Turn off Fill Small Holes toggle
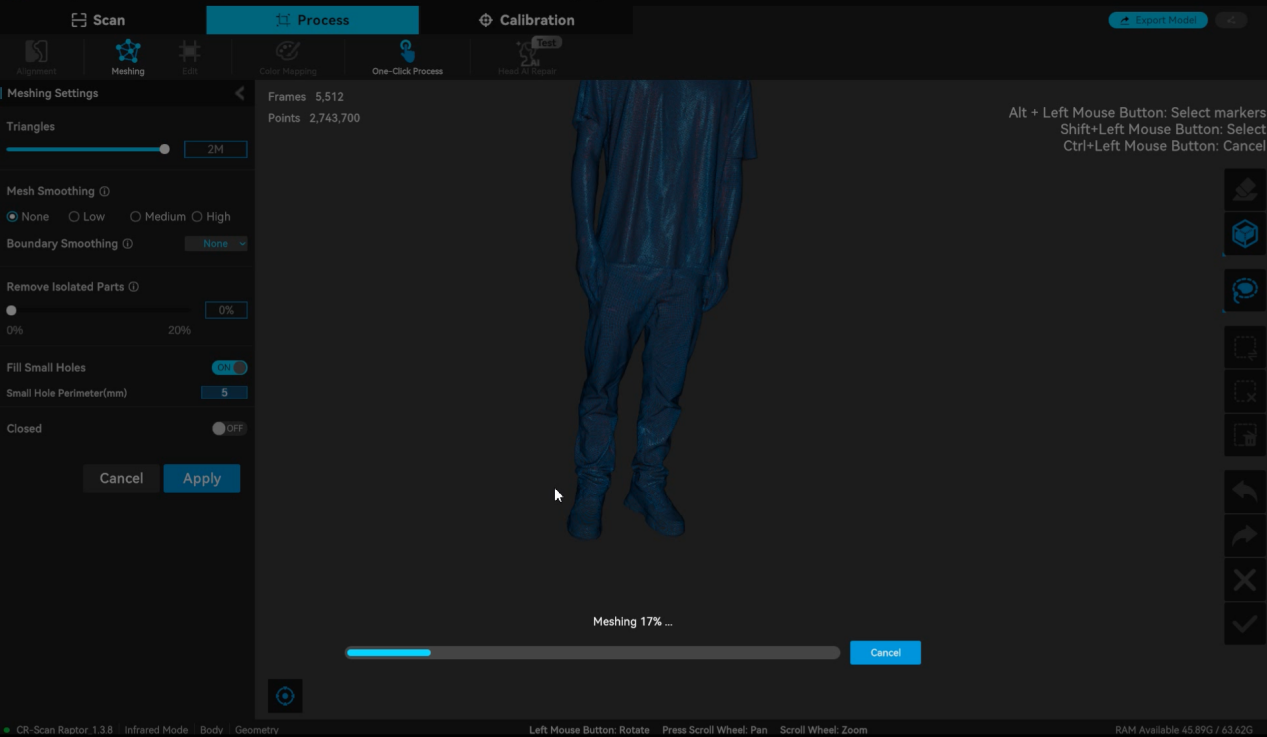This screenshot has width=1267, height=737. coord(229,368)
